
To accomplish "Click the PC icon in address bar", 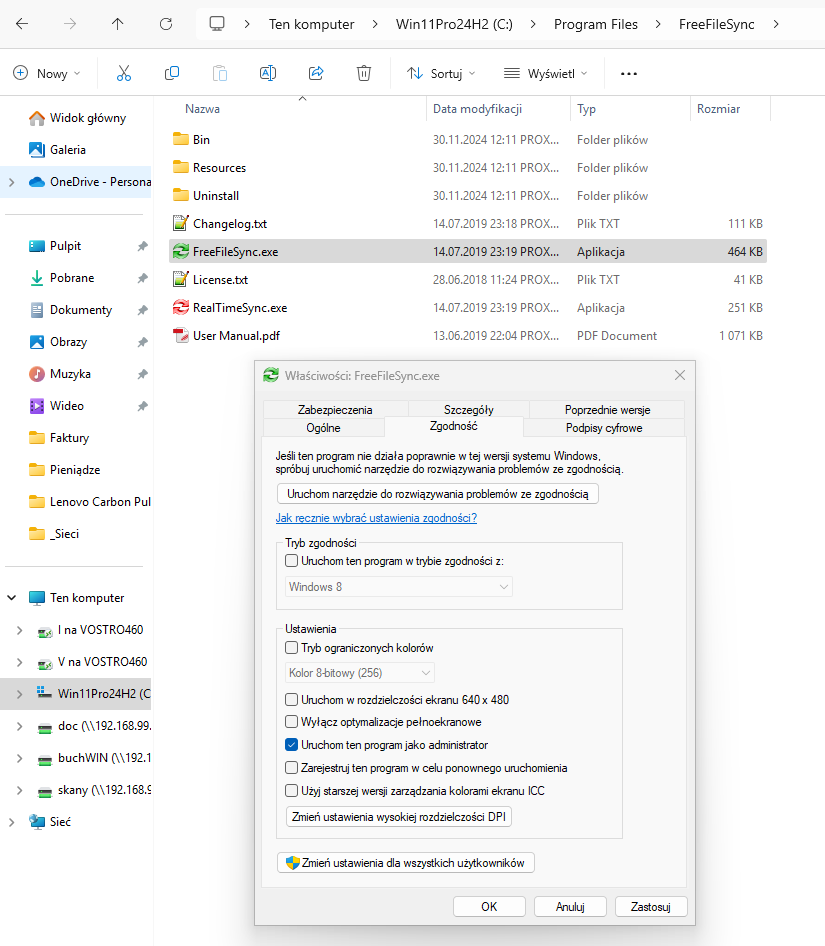I will (217, 24).
